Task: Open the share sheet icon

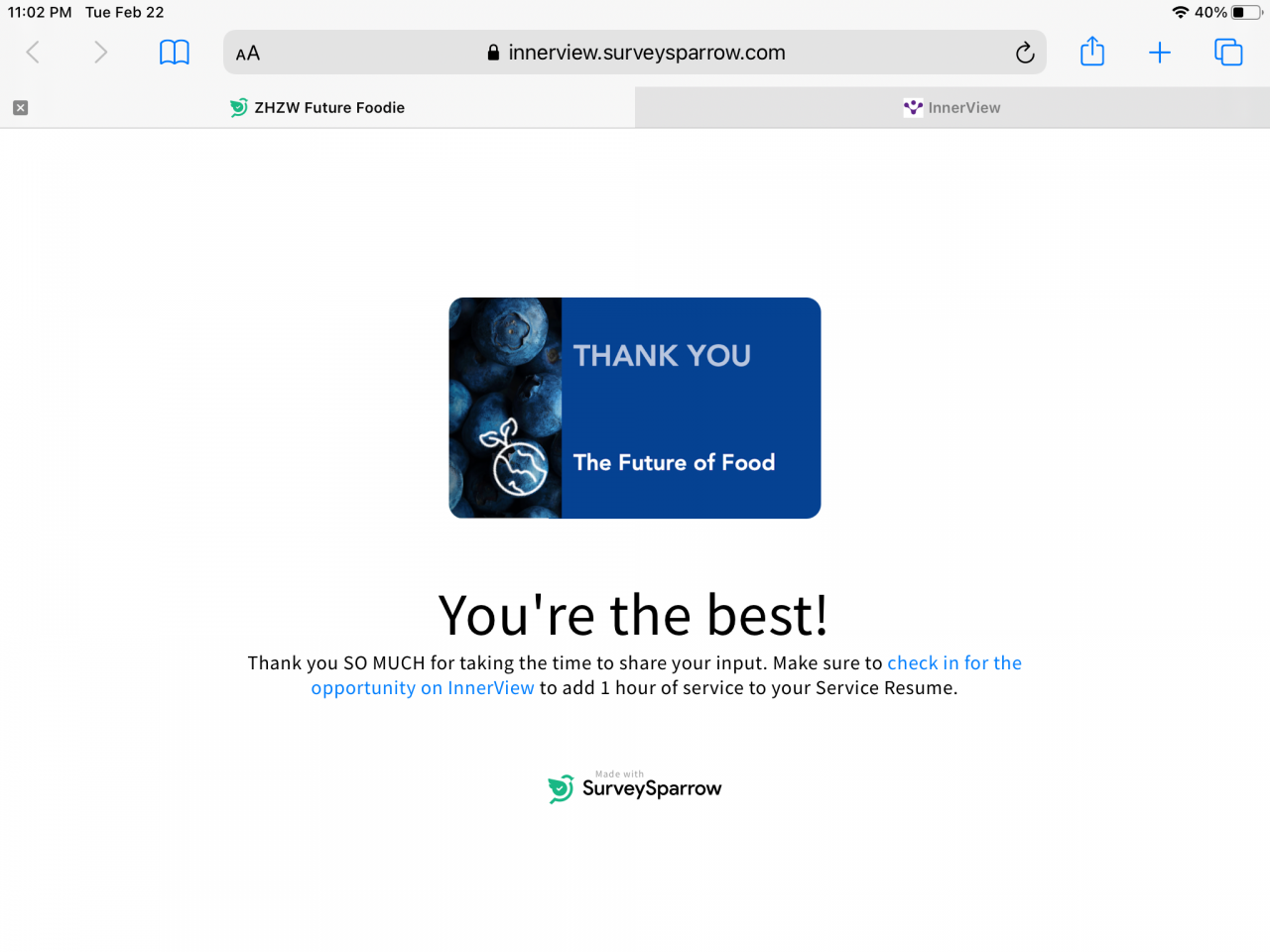Action: (1092, 52)
